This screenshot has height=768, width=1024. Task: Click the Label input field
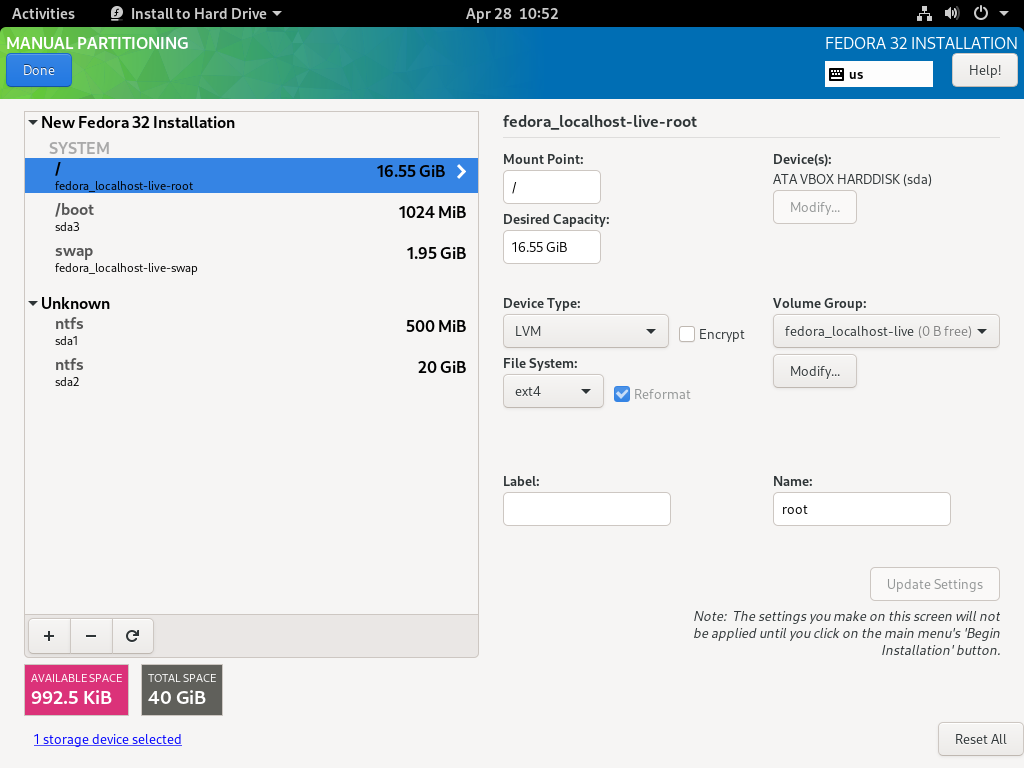586,509
